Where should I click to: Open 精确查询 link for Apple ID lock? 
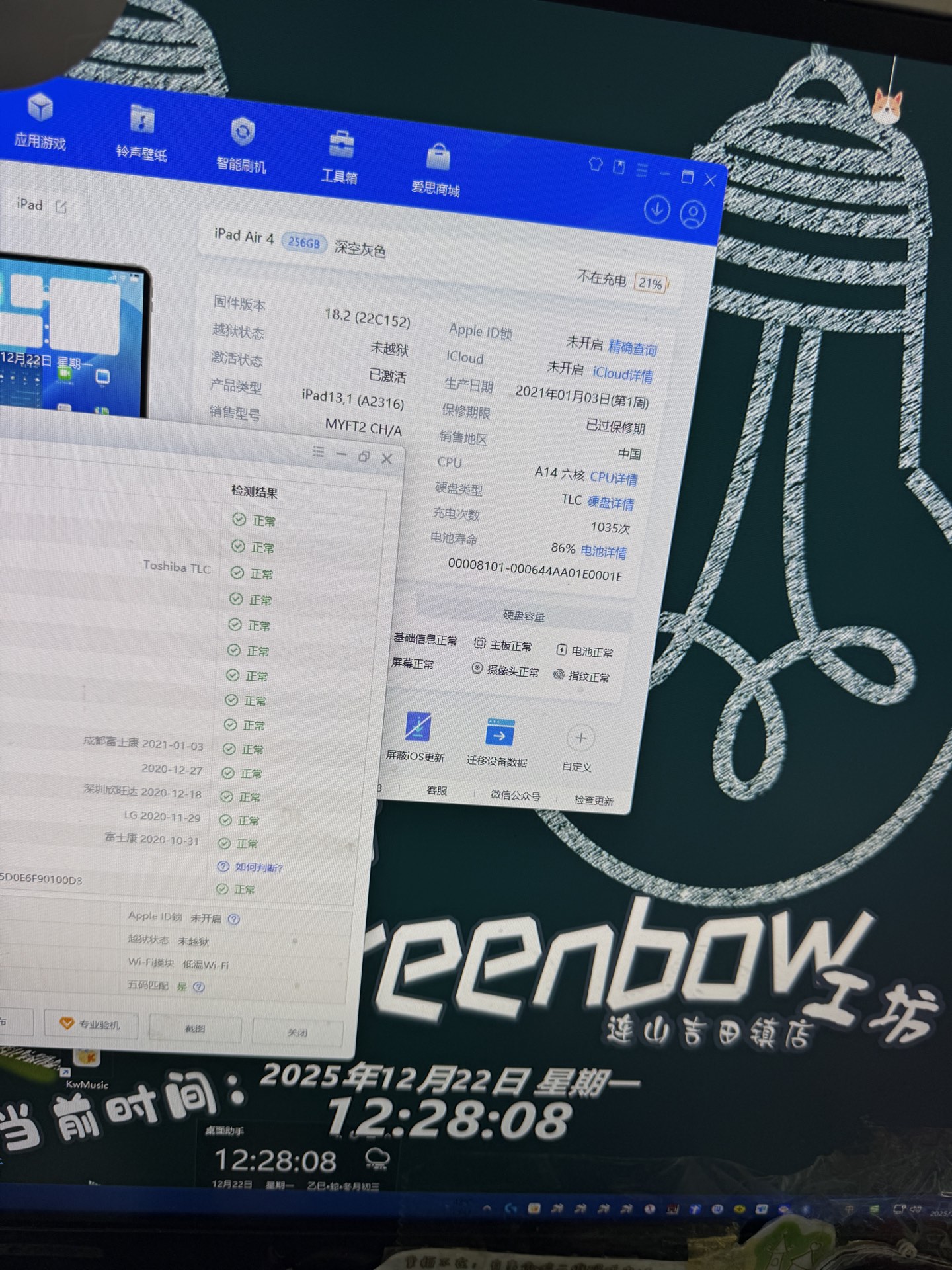point(632,348)
